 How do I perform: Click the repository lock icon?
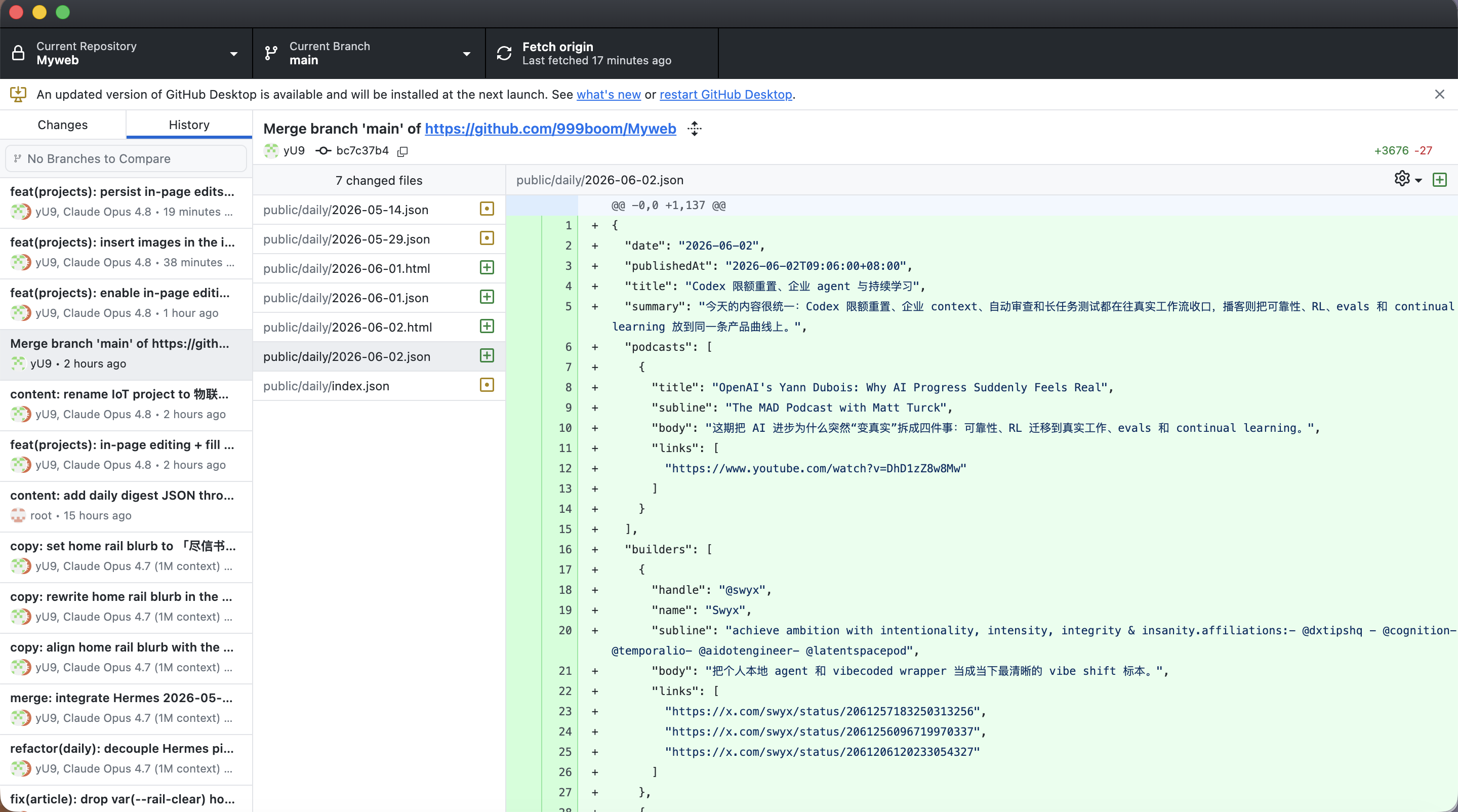click(18, 53)
